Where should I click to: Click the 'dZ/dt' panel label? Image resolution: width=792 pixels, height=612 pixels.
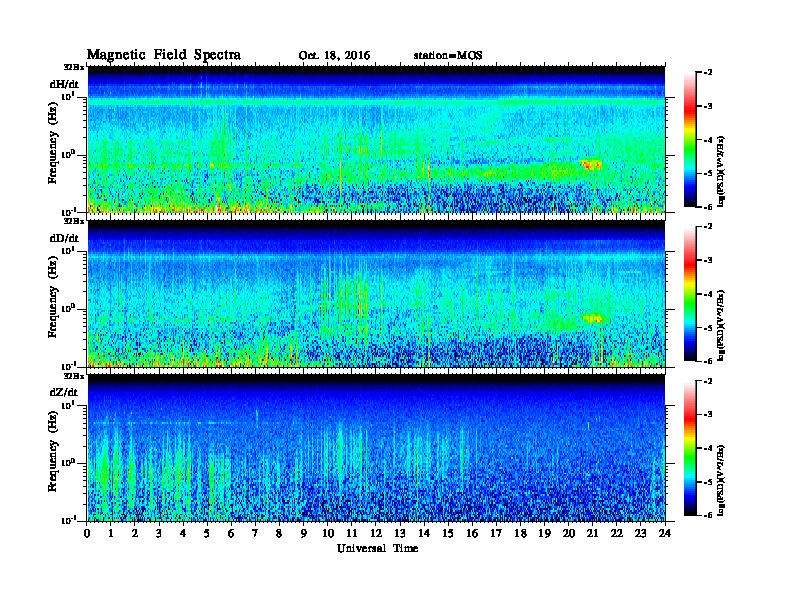pos(64,392)
